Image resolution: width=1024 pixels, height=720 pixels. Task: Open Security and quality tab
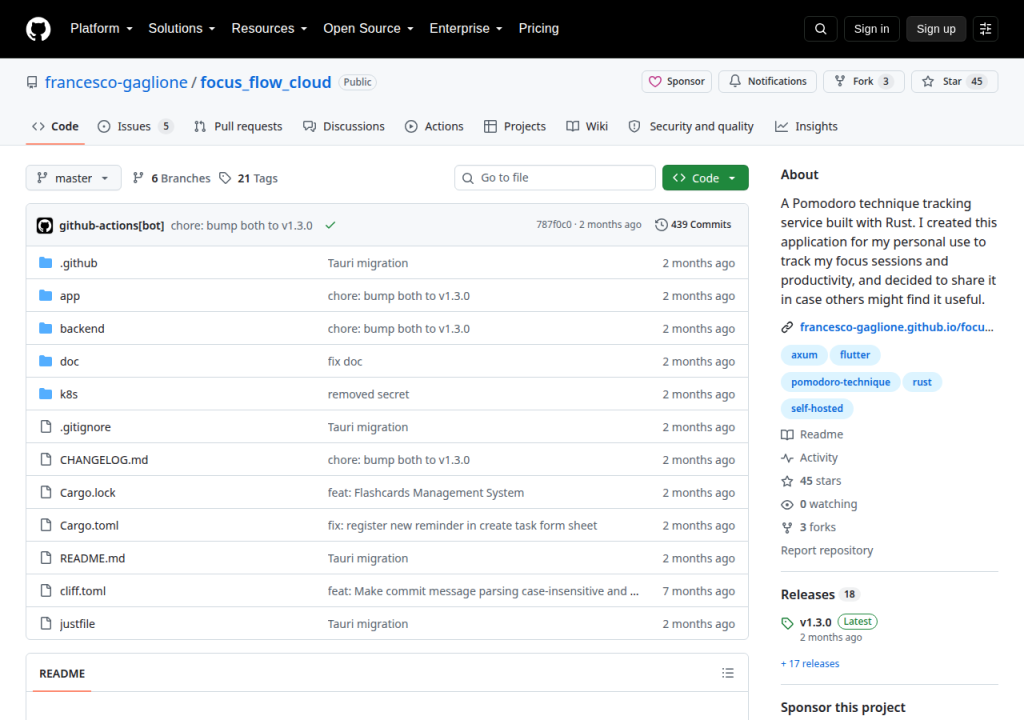[691, 126]
